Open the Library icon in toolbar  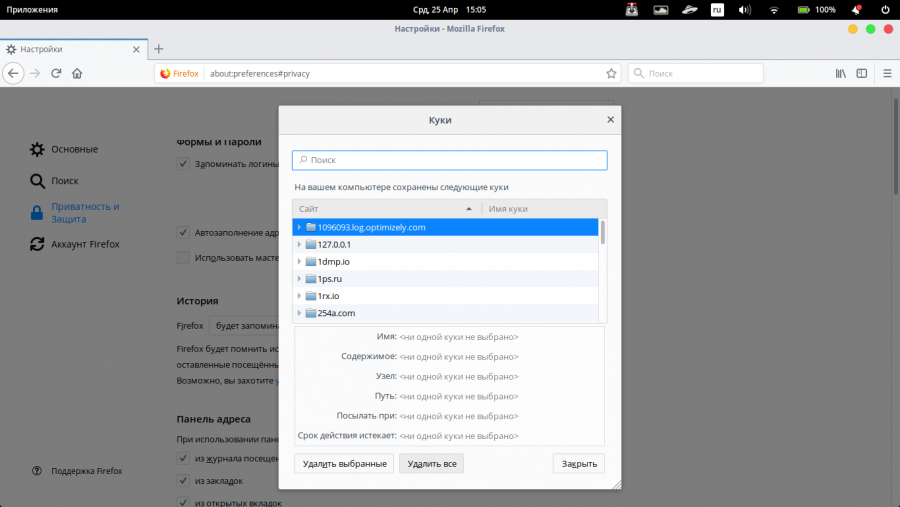pyautogui.click(x=841, y=73)
